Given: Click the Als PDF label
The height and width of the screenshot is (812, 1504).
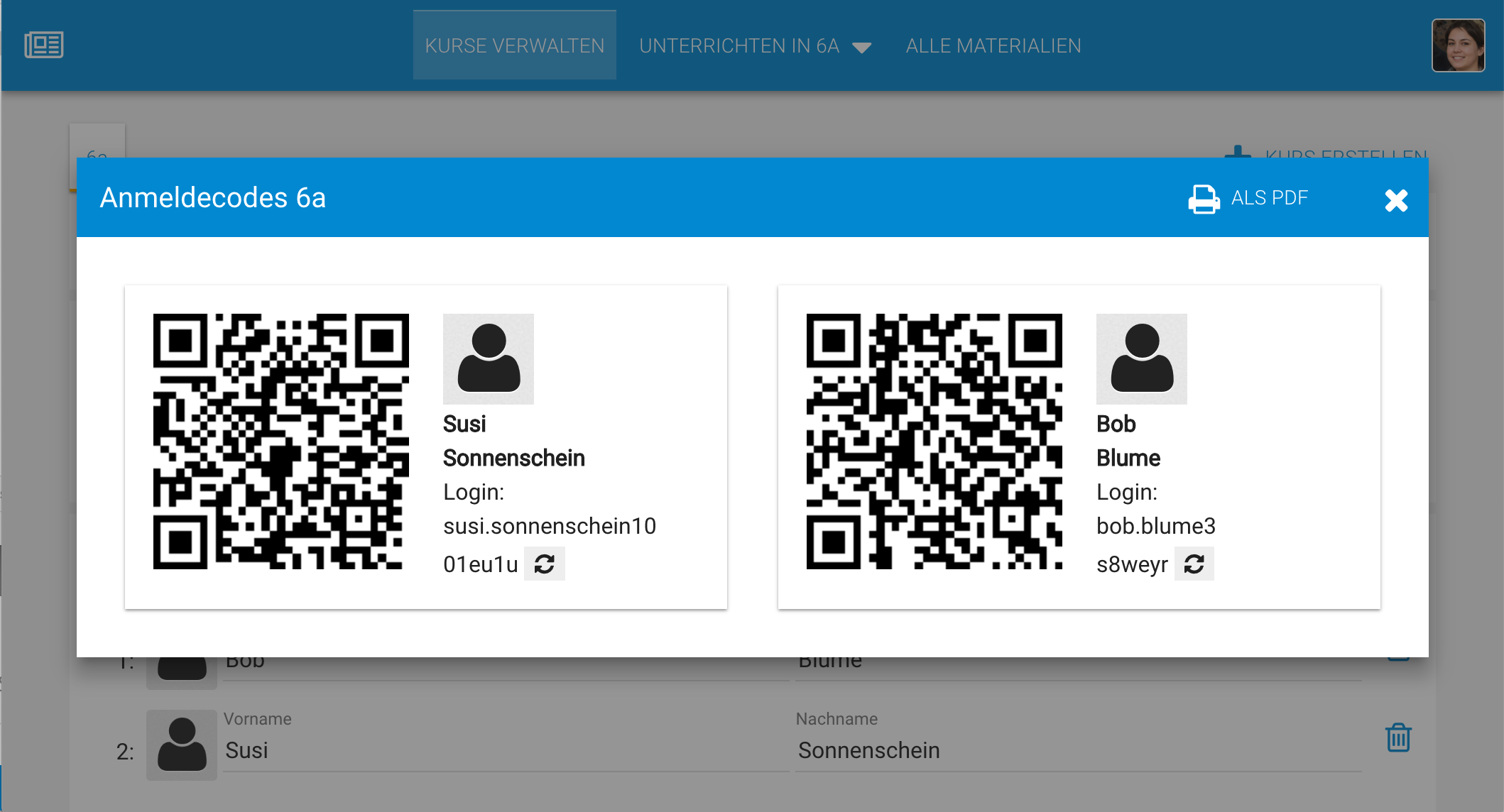Looking at the screenshot, I should click(1269, 198).
